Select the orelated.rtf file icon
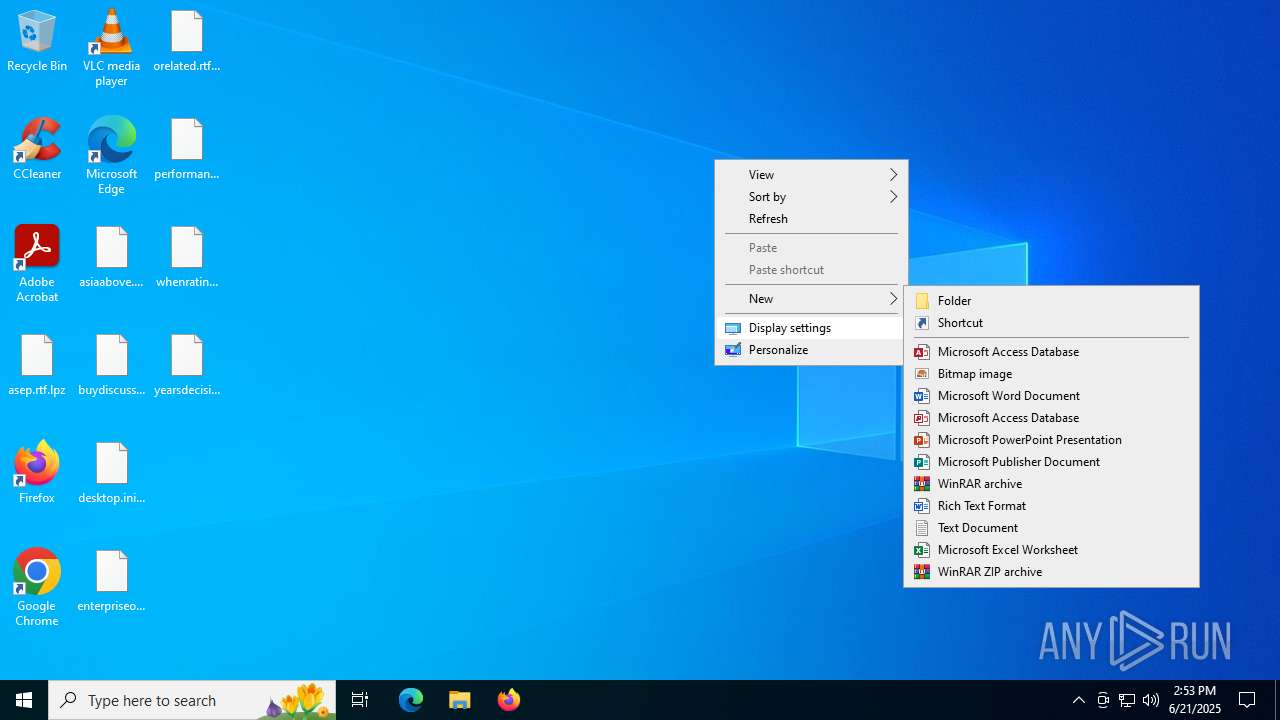 pyautogui.click(x=187, y=41)
